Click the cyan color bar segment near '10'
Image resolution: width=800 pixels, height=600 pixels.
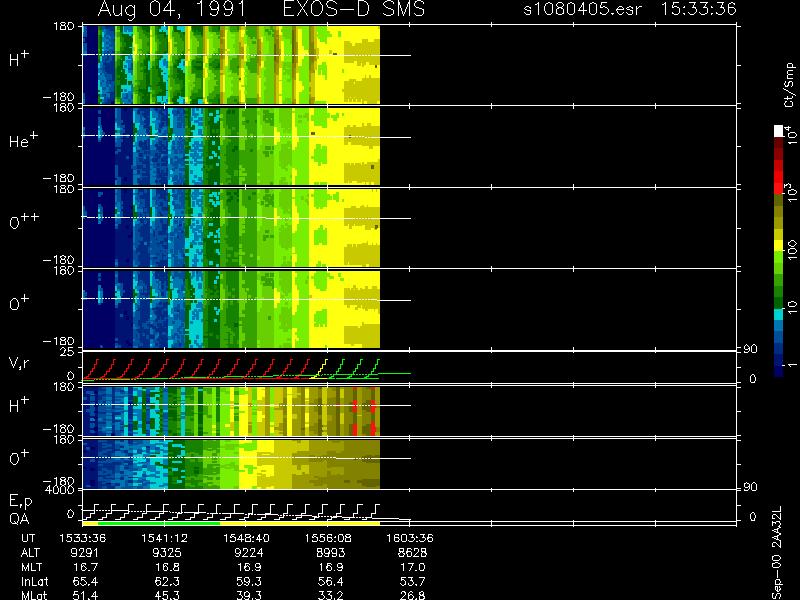pos(779,315)
